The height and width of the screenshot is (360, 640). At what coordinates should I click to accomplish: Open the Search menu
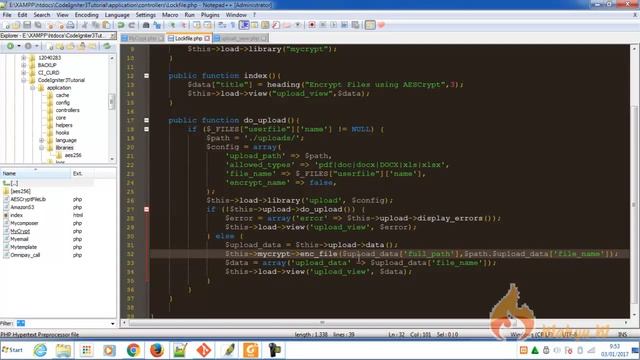pyautogui.click(x=42, y=15)
